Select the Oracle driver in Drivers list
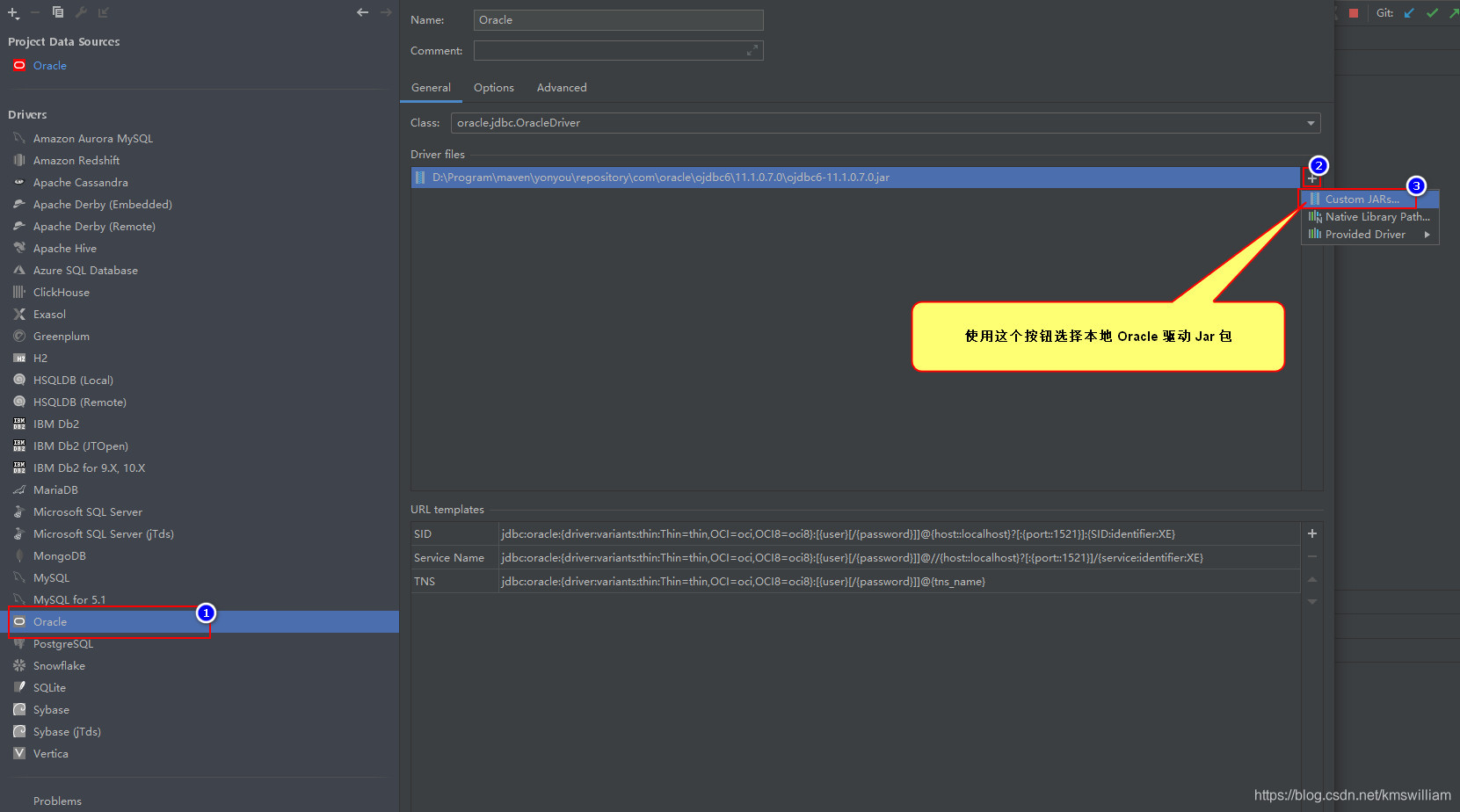 [200, 621]
